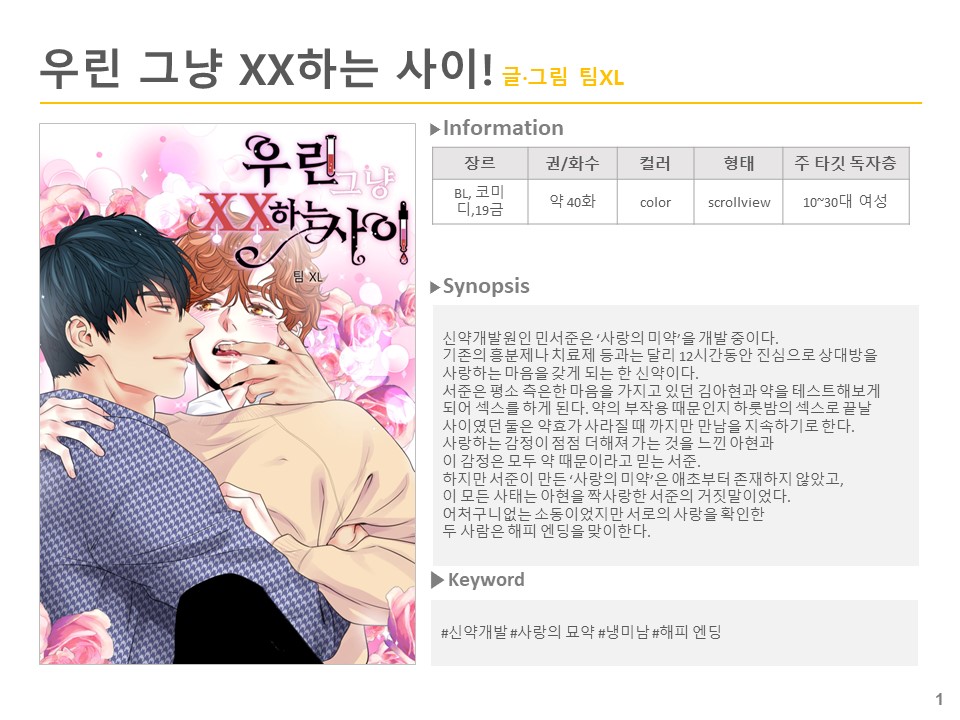Click the slide page number 1
960x720 pixels.
click(939, 699)
